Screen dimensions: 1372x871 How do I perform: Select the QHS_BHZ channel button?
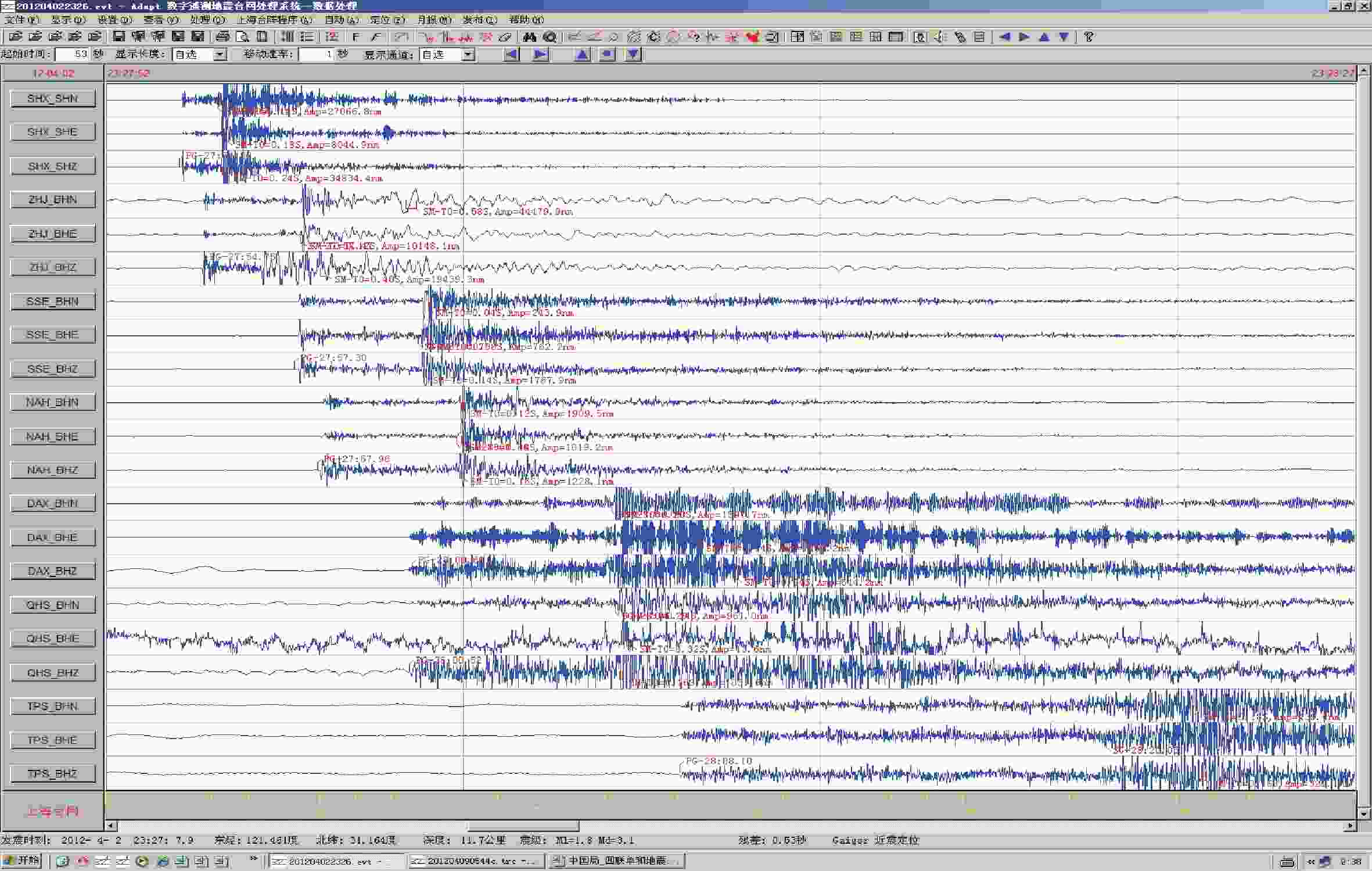tap(53, 673)
